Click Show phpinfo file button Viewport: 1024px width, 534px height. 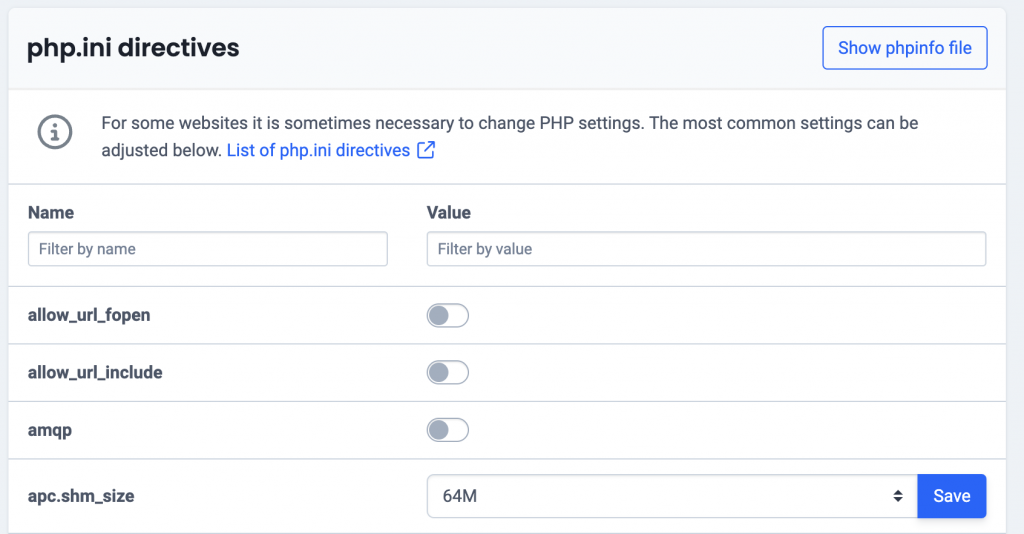coord(904,48)
